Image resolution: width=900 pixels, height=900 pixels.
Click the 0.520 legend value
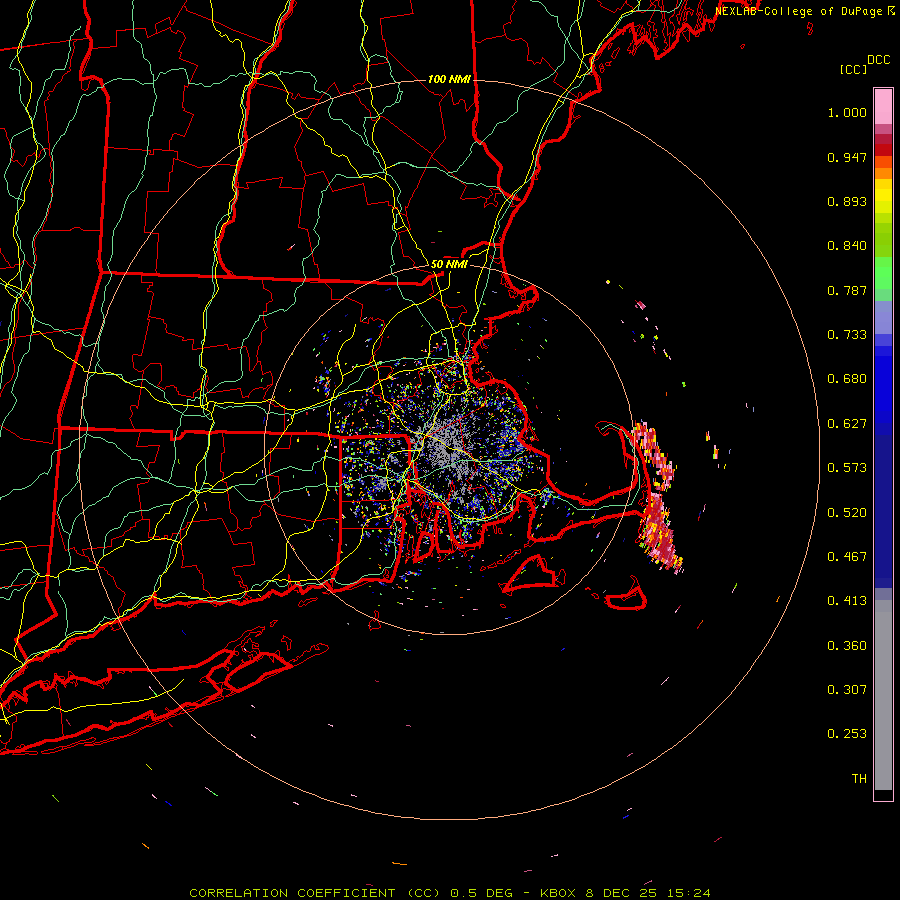(x=847, y=512)
